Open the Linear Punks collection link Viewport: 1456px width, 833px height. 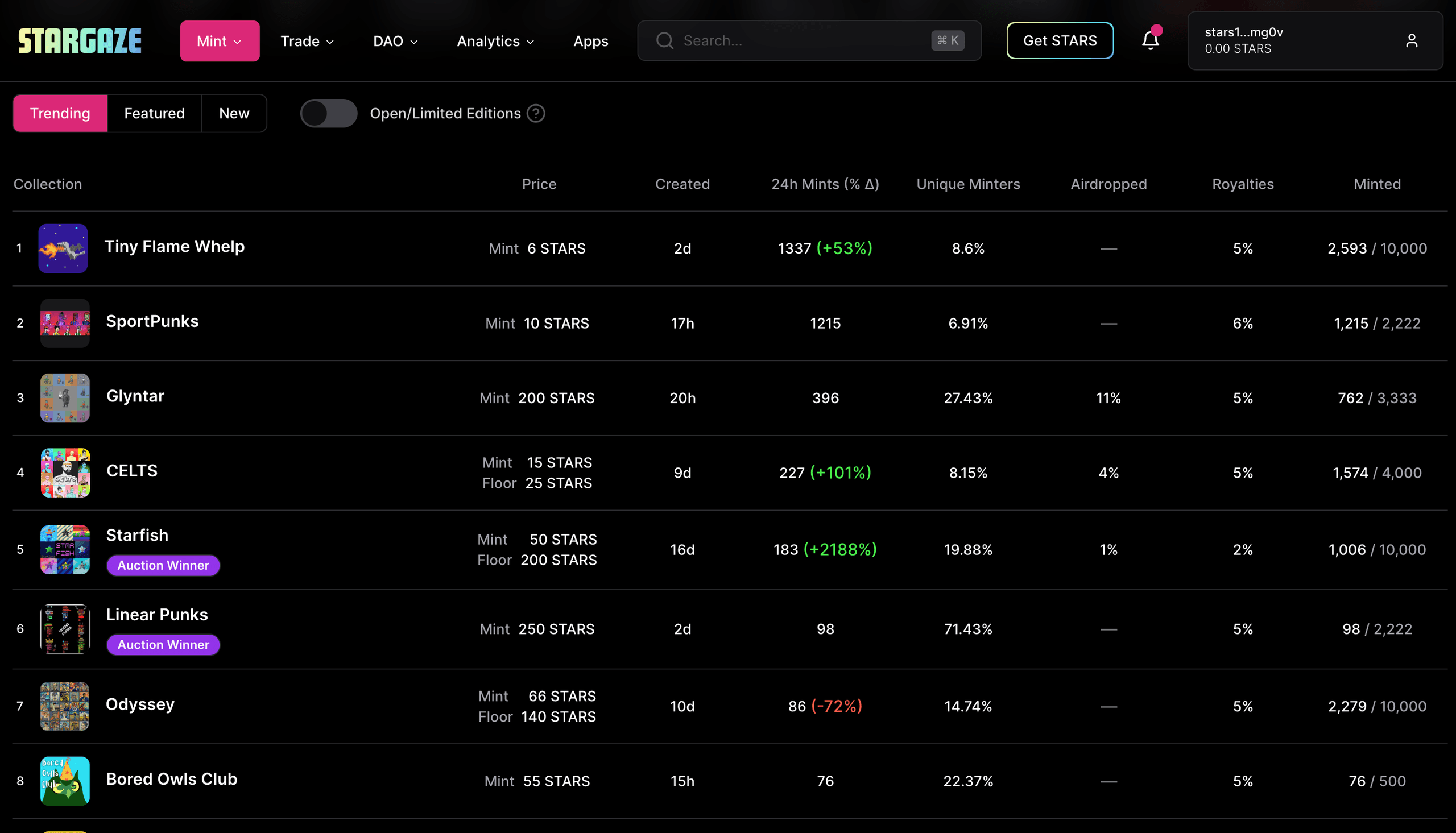(x=157, y=615)
